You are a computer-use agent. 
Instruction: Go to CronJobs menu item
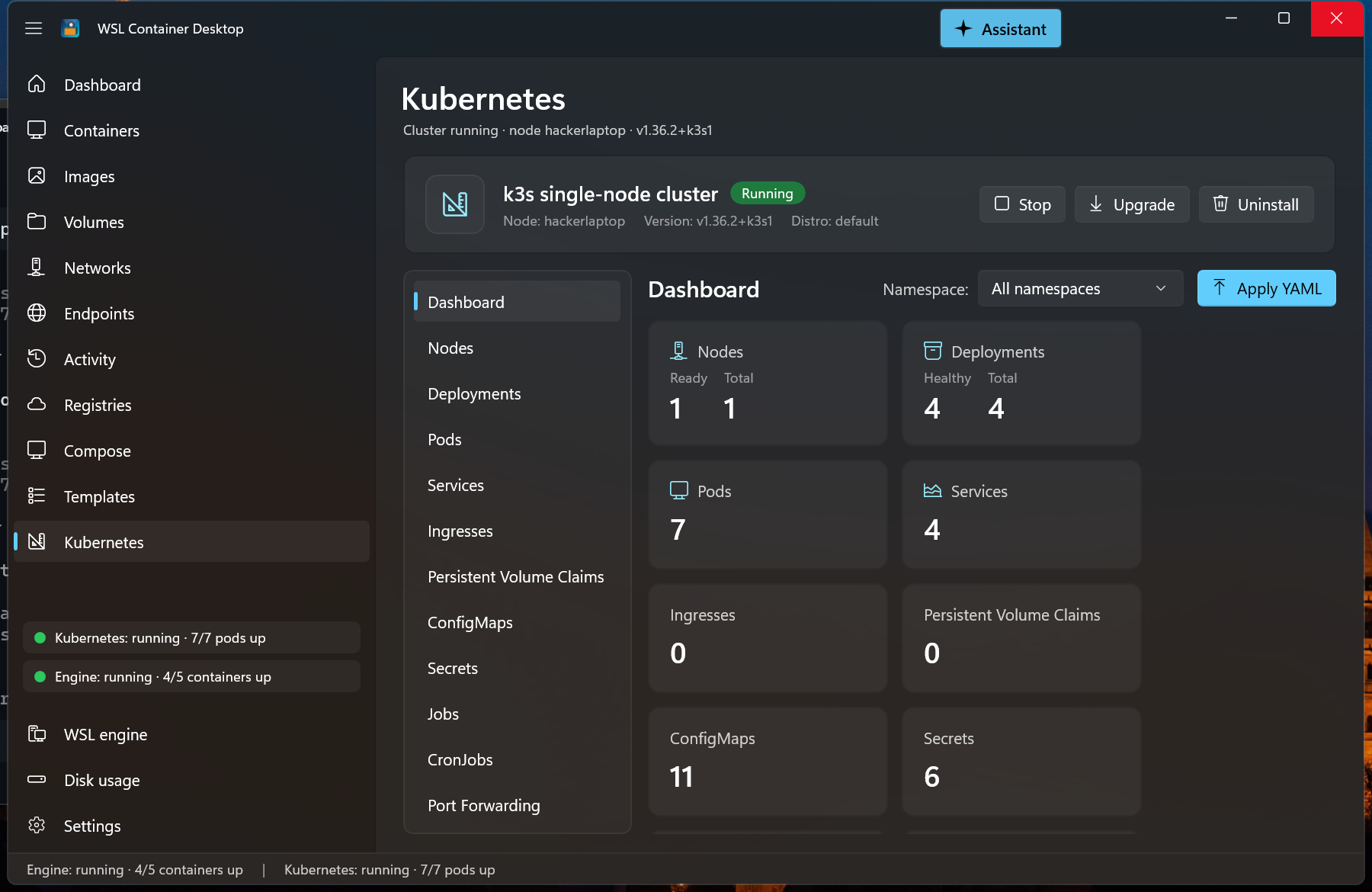point(517,759)
